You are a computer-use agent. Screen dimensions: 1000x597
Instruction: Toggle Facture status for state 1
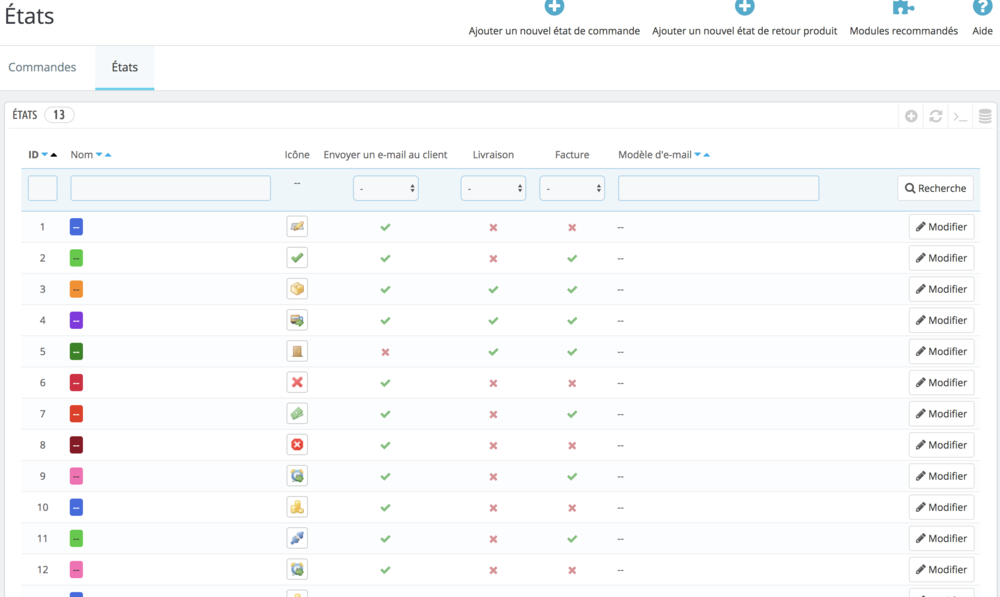click(572, 227)
